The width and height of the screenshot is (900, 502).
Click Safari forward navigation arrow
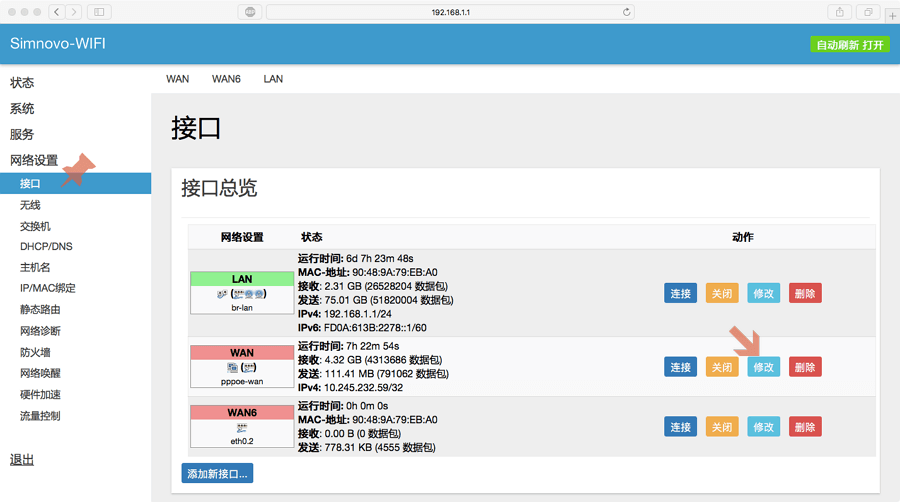pyautogui.click(x=73, y=12)
